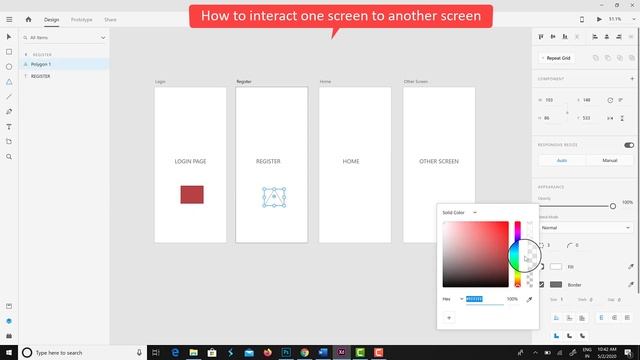Adjust the opacity slider handle
The image size is (640, 360).
[613, 206]
